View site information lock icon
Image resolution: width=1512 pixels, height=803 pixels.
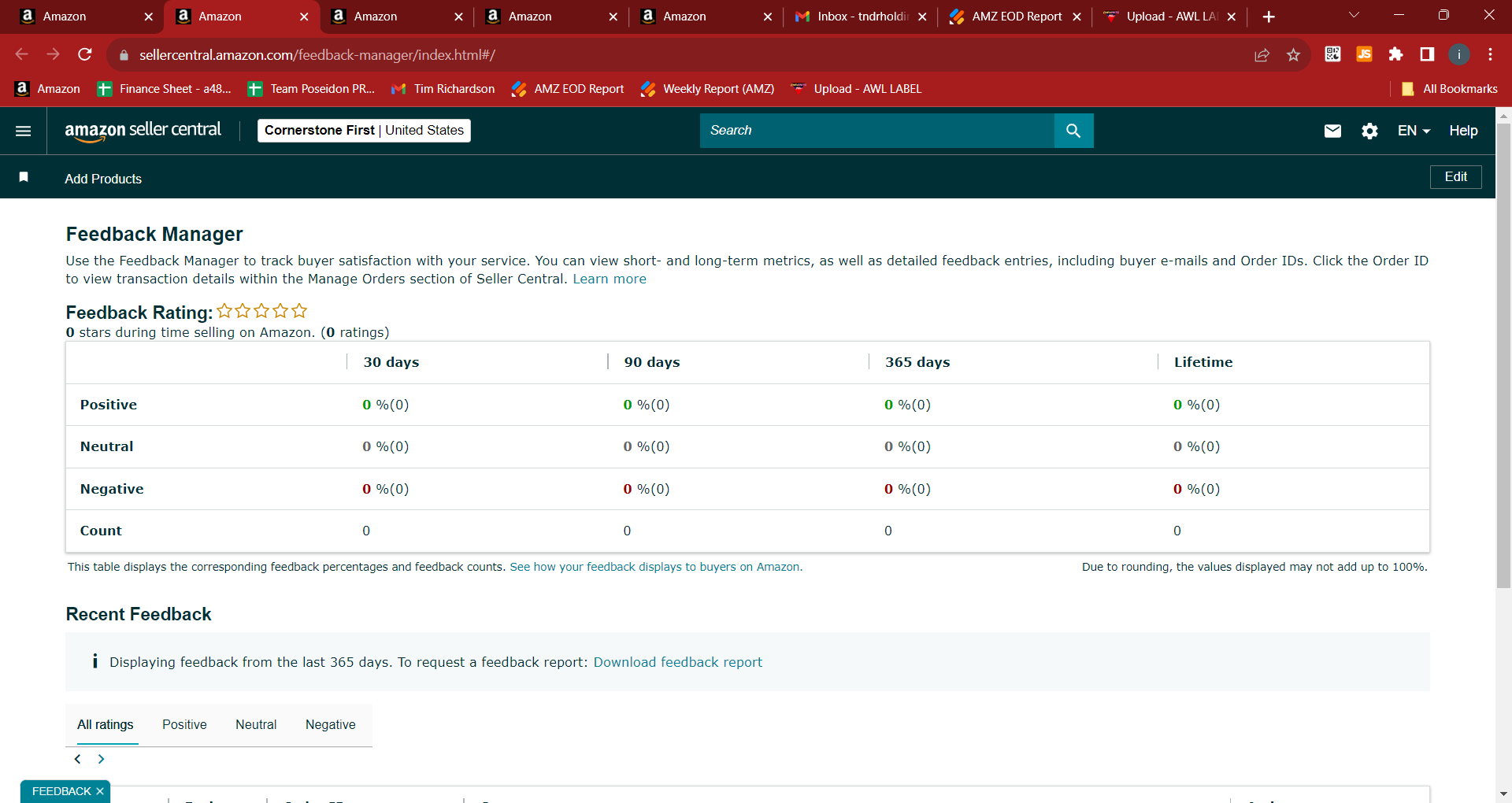tap(124, 55)
